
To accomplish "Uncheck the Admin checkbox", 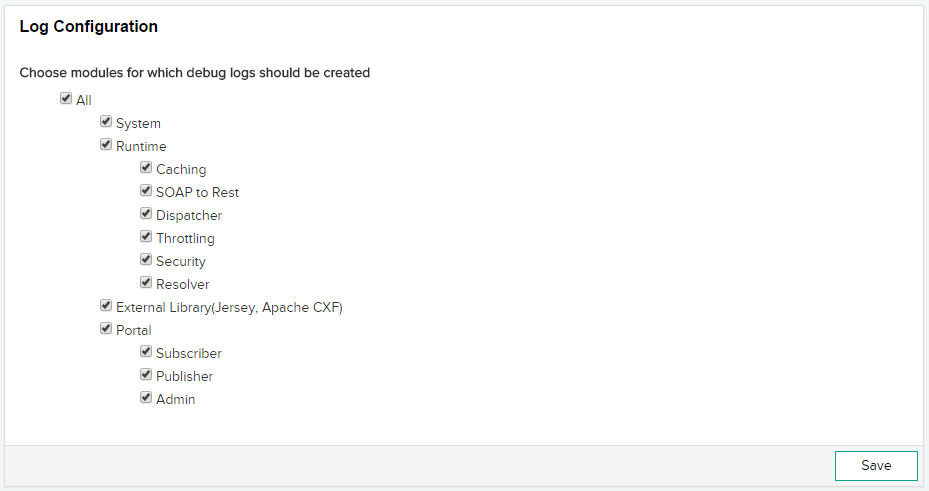I will coord(146,398).
